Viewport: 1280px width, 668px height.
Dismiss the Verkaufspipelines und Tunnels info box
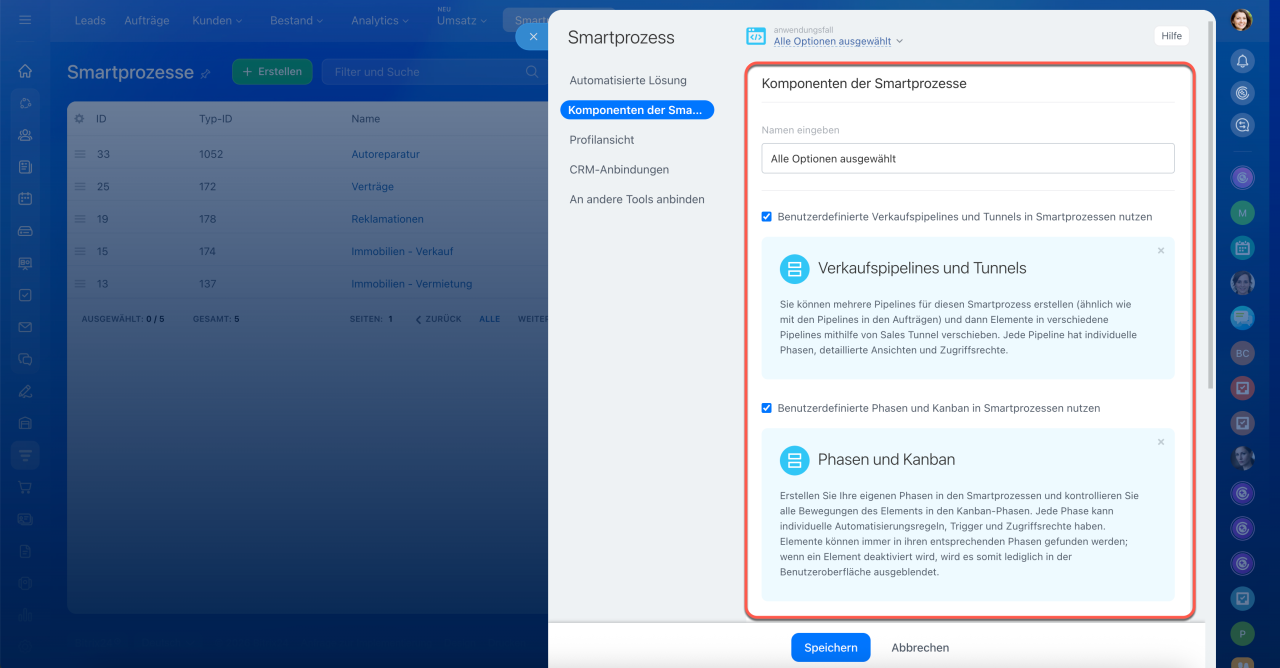(1161, 250)
